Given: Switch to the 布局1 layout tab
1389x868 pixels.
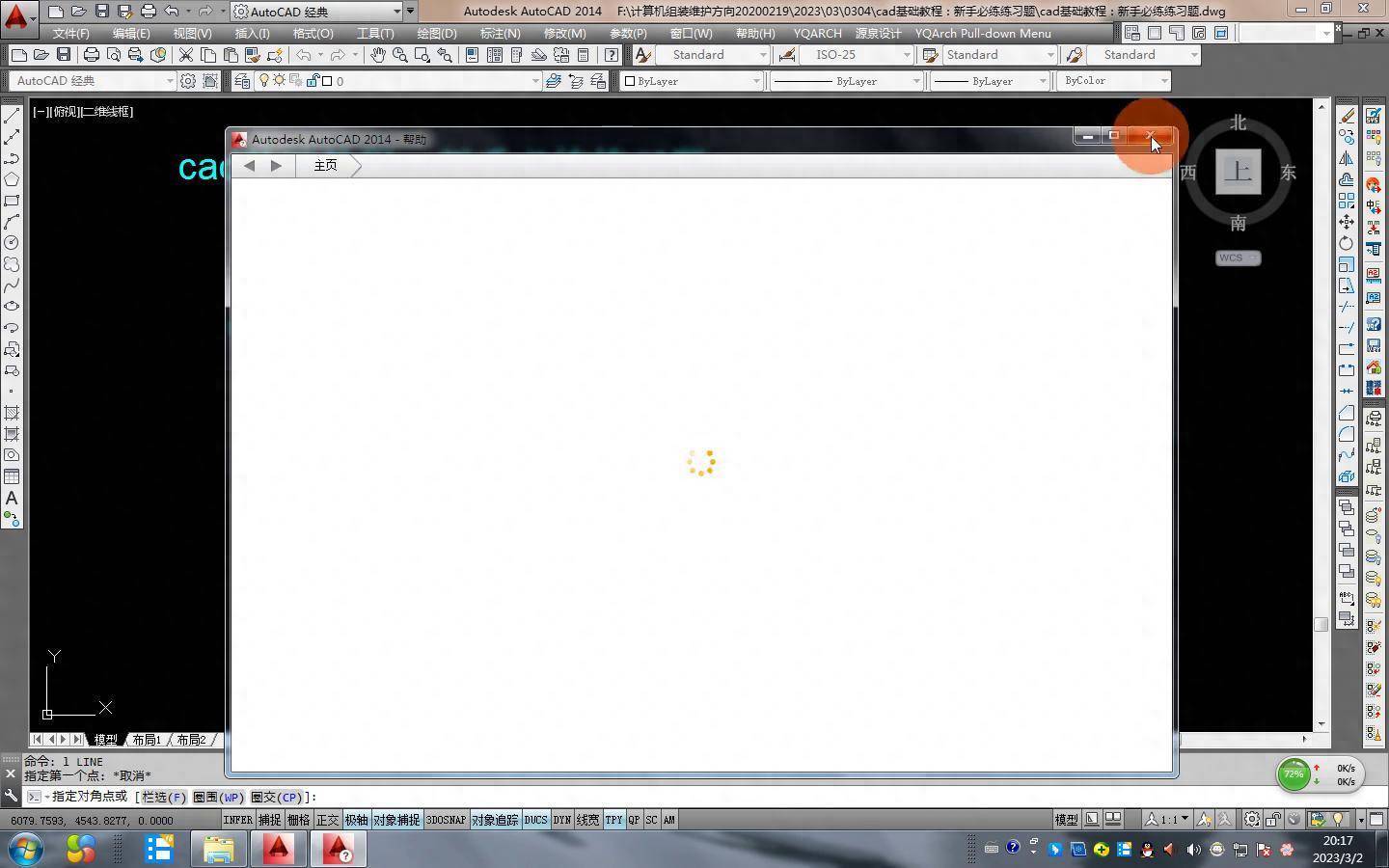Looking at the screenshot, I should point(147,740).
